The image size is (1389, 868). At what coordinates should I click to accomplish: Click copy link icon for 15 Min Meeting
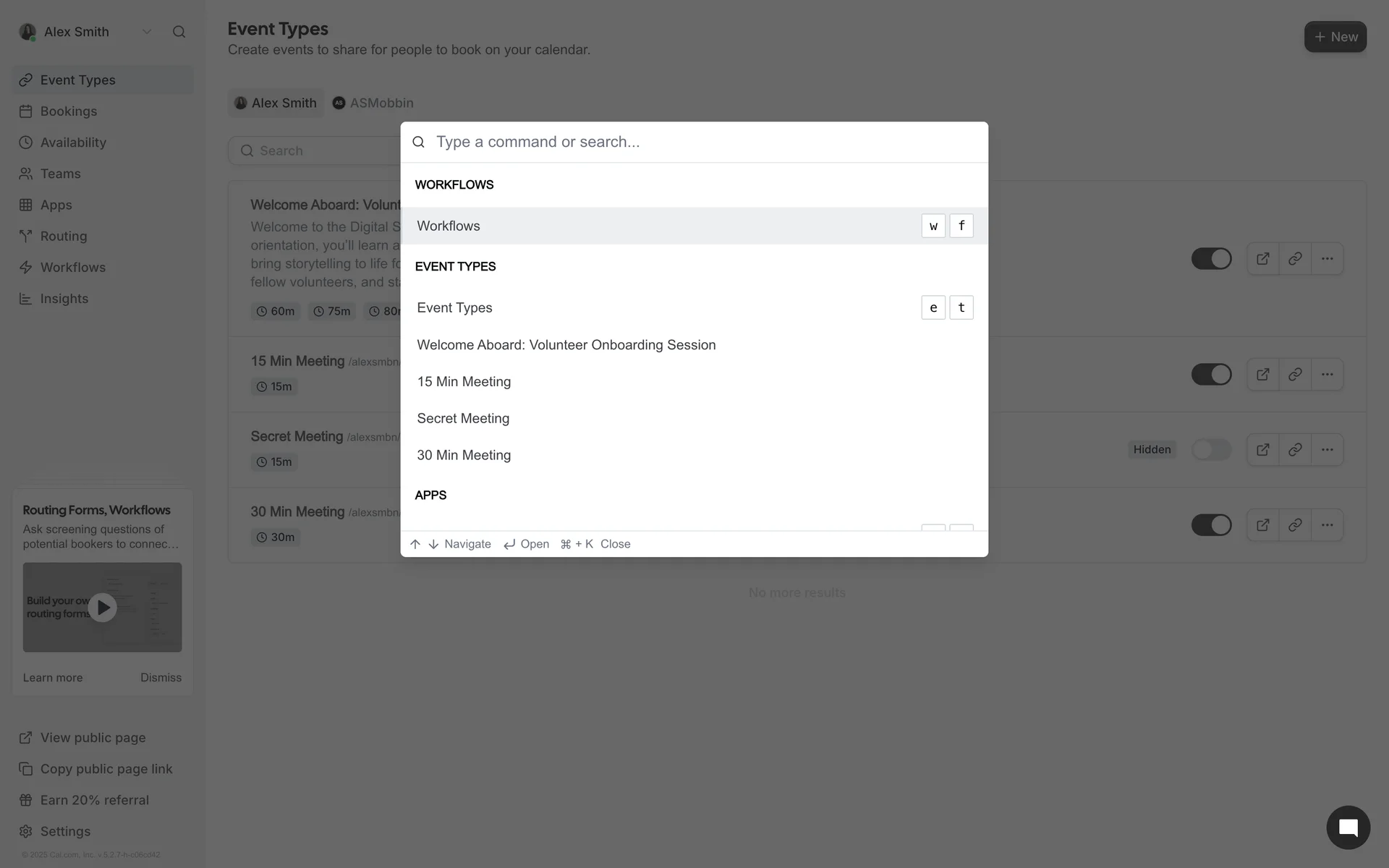click(x=1295, y=375)
